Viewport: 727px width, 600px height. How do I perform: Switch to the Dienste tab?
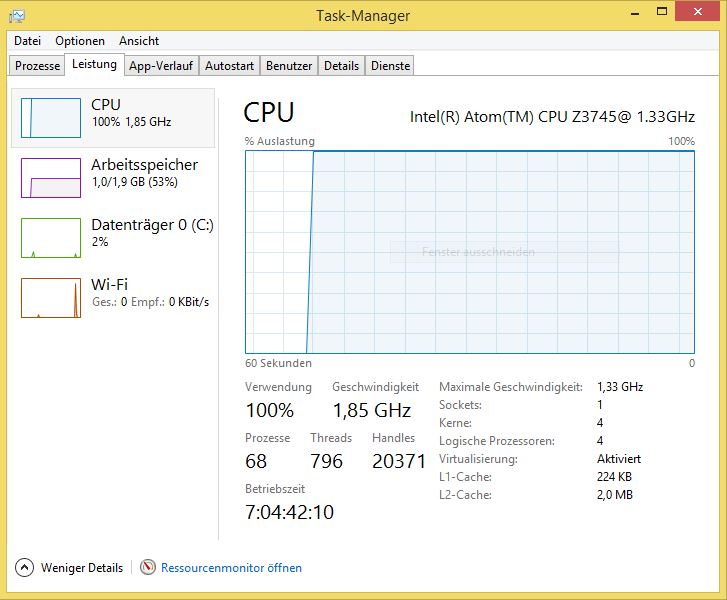pyautogui.click(x=390, y=66)
